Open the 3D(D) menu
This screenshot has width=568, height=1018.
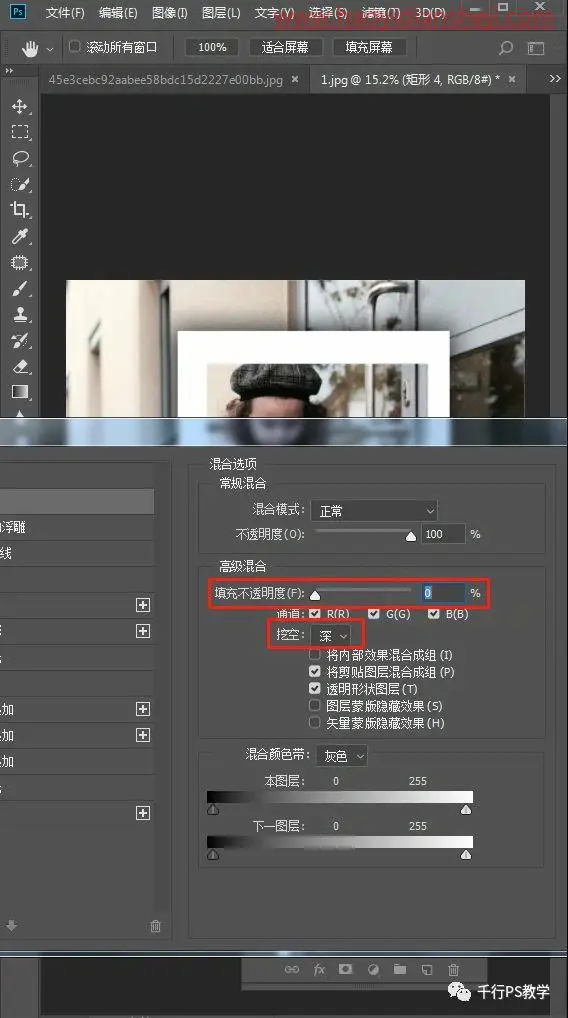click(x=430, y=12)
